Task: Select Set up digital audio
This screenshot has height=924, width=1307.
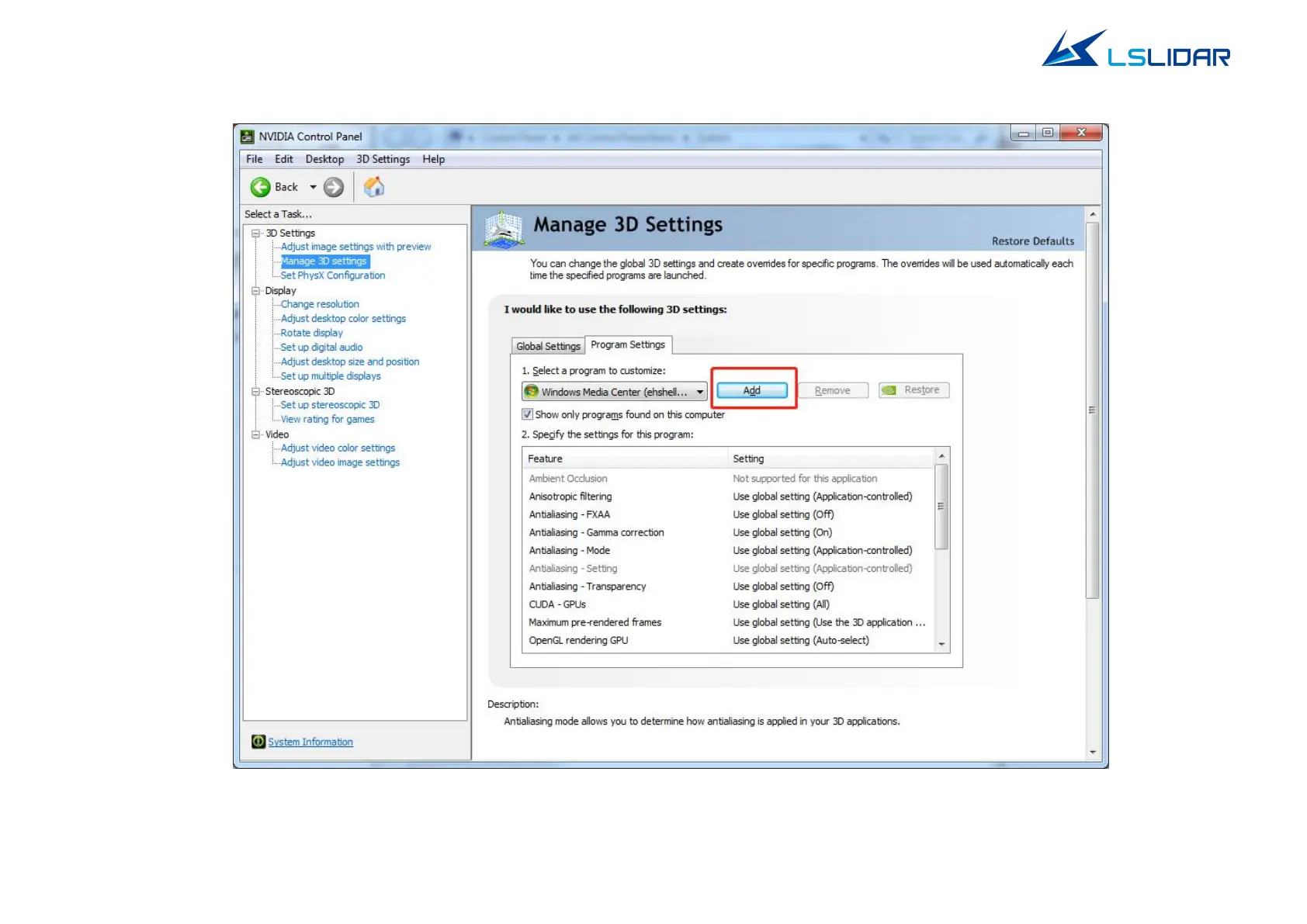Action: point(321,348)
